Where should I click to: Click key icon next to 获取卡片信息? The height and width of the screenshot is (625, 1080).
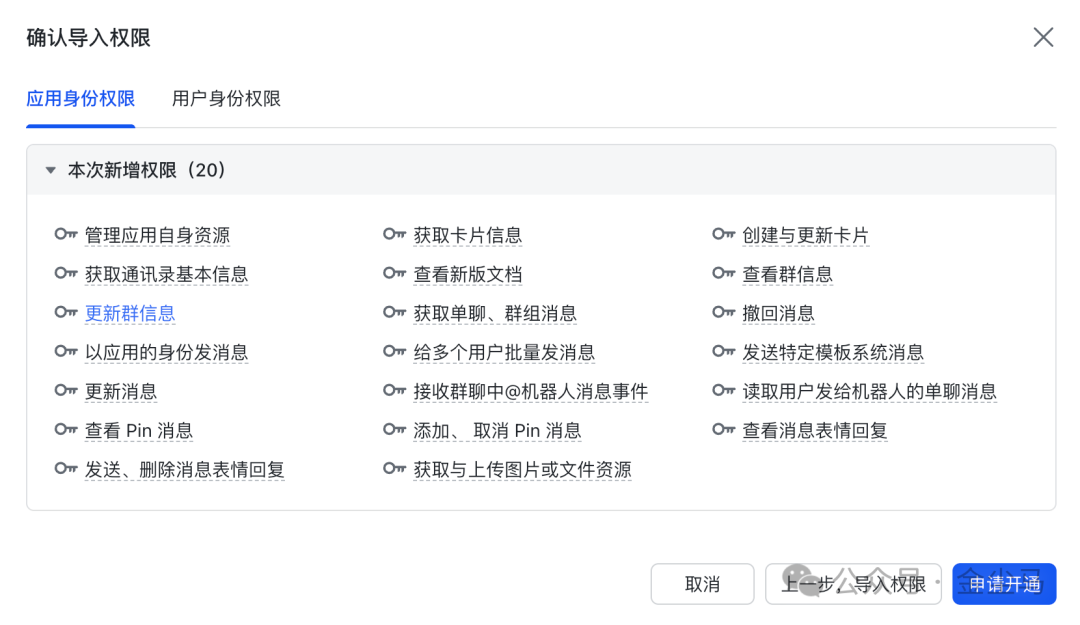click(394, 235)
